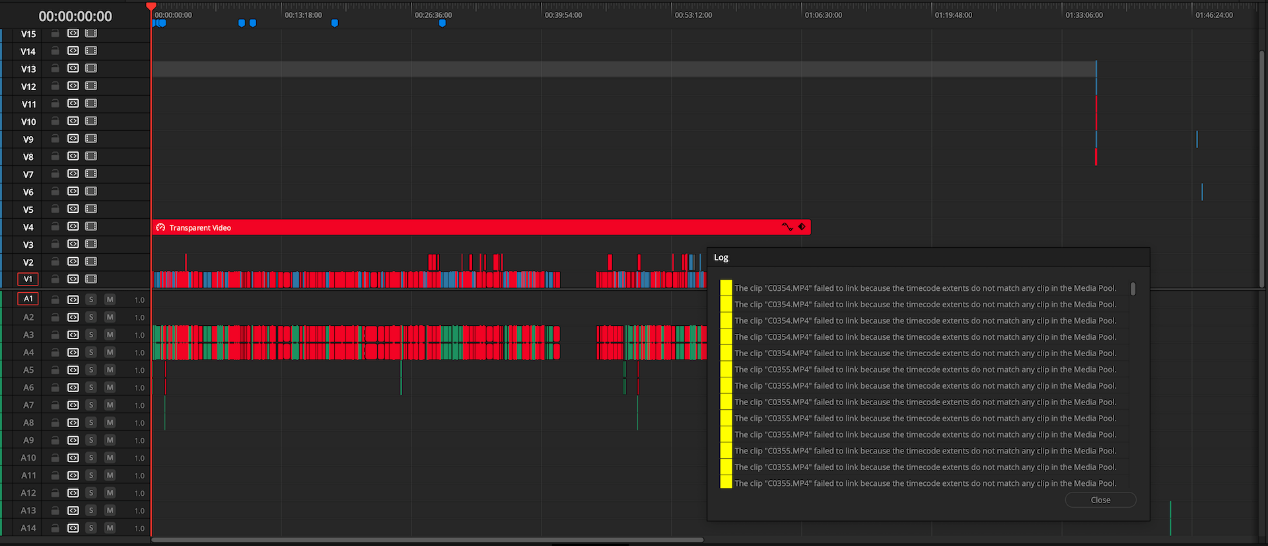Viewport: 1268px width, 546px height.
Task: Open the curve editor on the Transparent Video clip
Action: tap(787, 227)
